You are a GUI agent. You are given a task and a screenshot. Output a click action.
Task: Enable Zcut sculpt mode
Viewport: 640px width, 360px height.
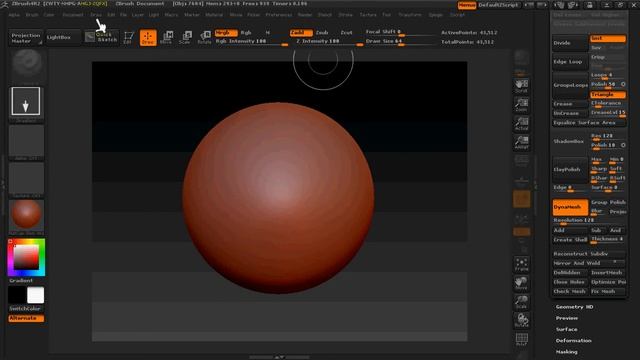coord(346,33)
